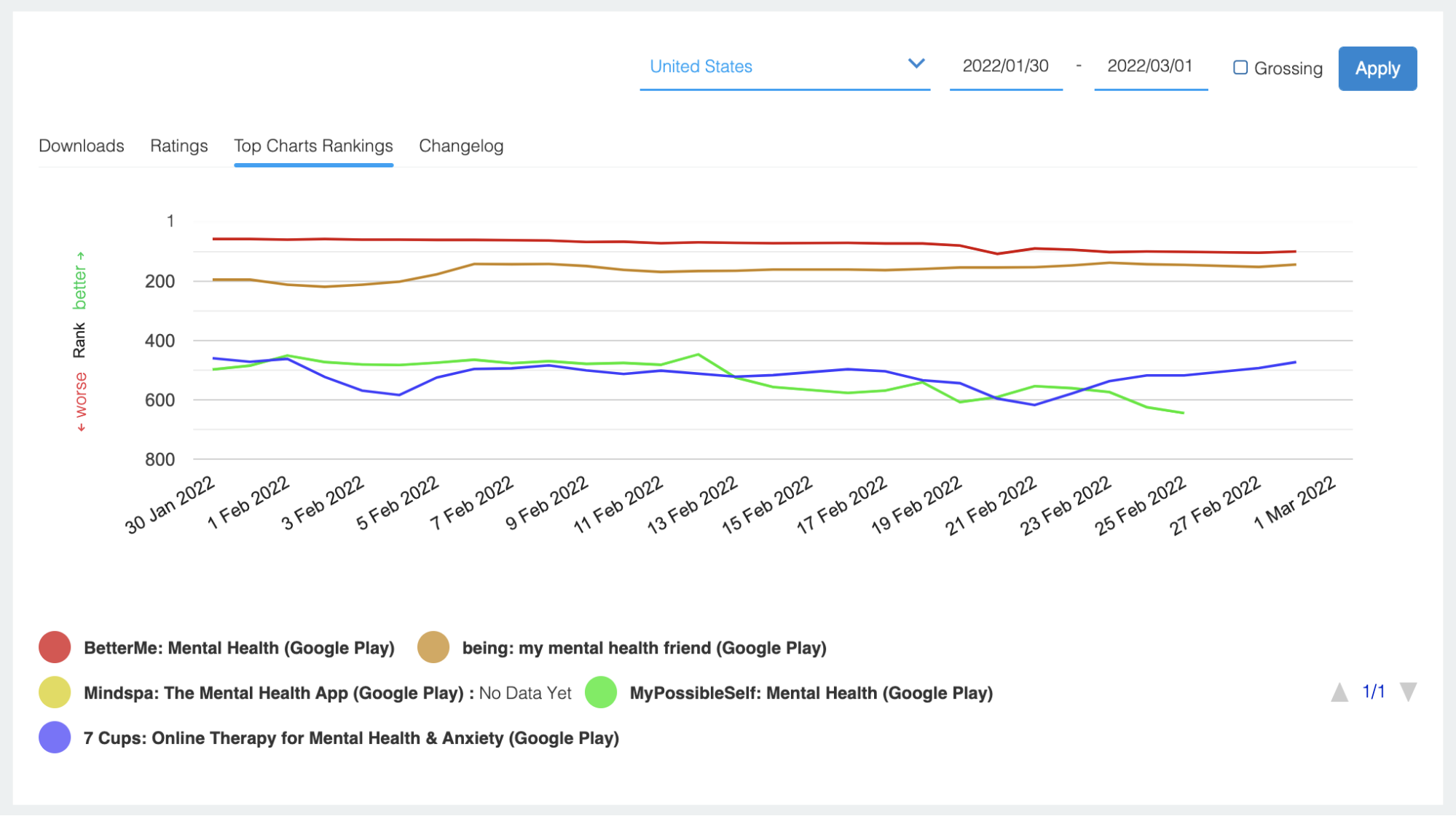Toggle MyPossibleSelf: Mental Health series label
The image size is (1456, 816).
pyautogui.click(x=811, y=693)
